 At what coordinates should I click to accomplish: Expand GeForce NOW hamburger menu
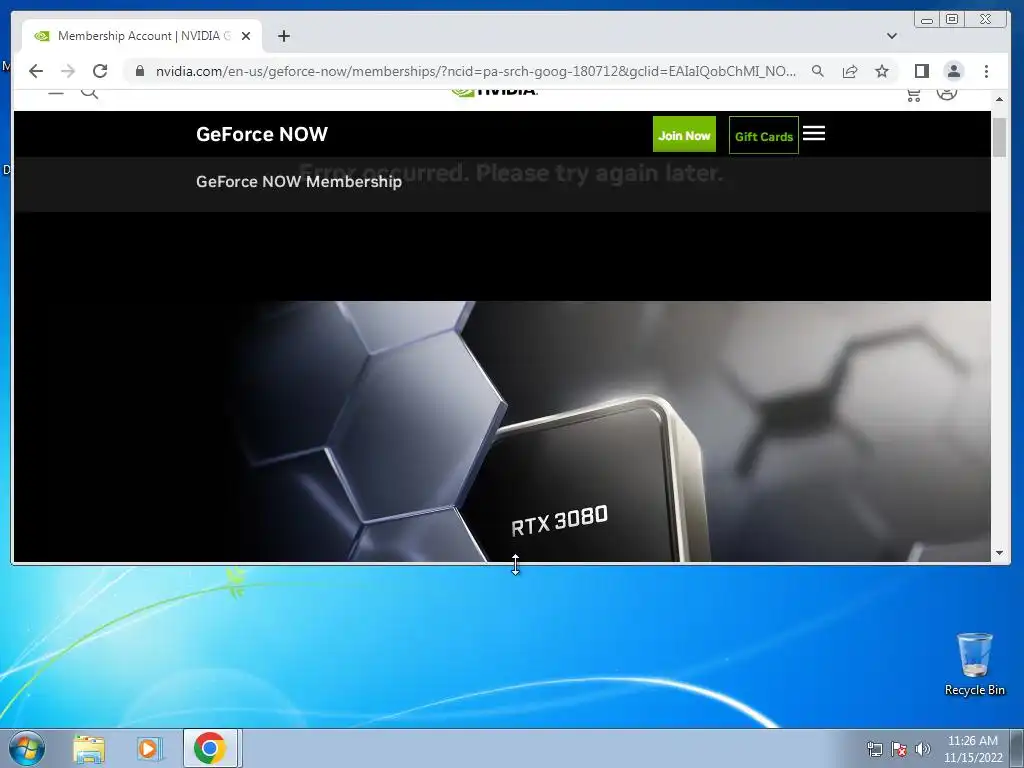[x=814, y=133]
